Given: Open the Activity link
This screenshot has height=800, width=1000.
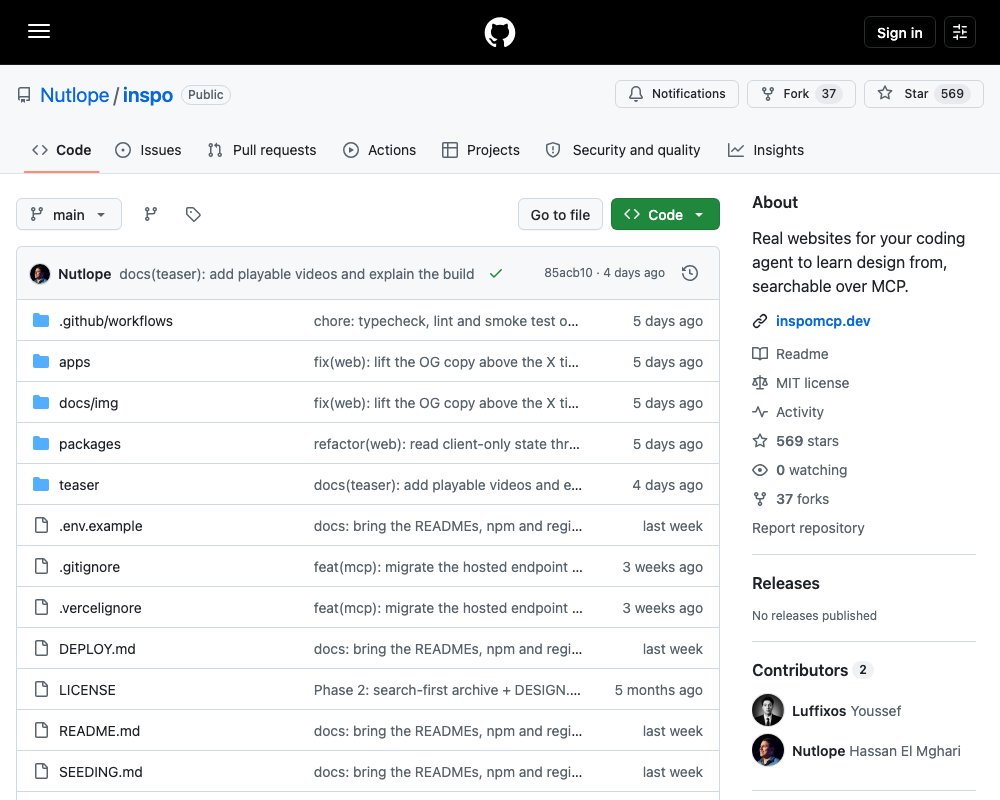Looking at the screenshot, I should coord(788,411).
